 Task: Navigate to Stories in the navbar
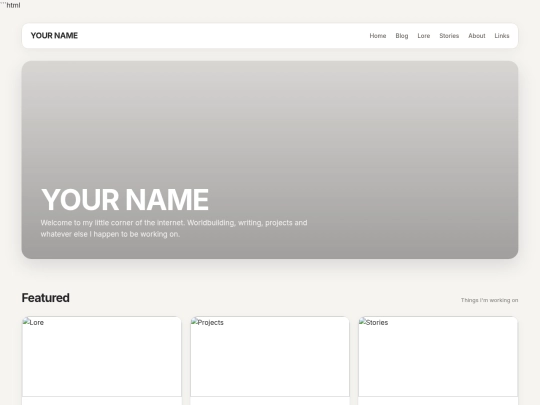pyautogui.click(x=449, y=36)
